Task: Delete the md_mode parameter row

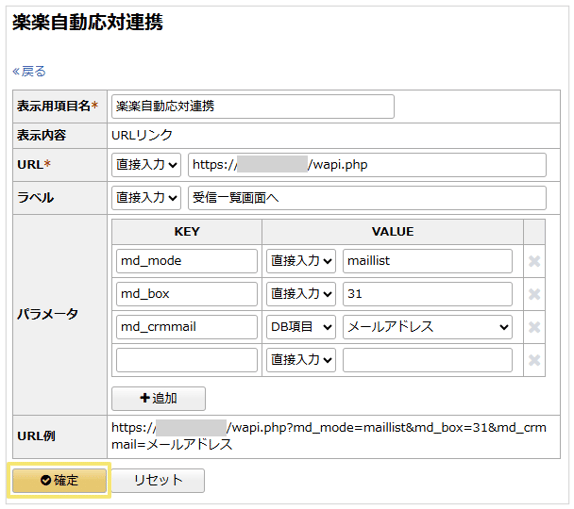Action: pyautogui.click(x=534, y=261)
